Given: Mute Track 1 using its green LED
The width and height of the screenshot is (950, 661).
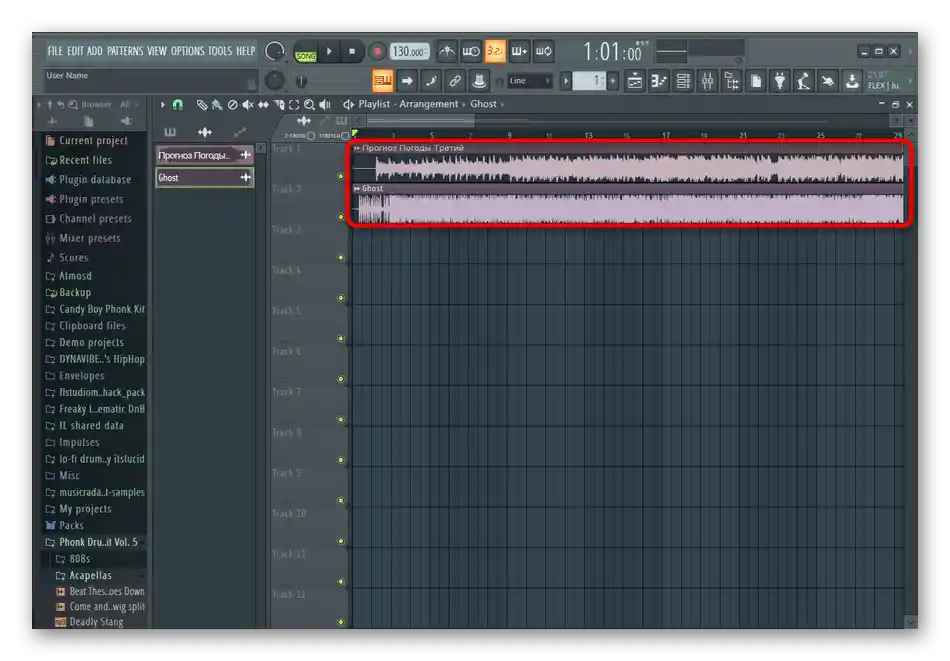Looking at the screenshot, I should (x=341, y=176).
